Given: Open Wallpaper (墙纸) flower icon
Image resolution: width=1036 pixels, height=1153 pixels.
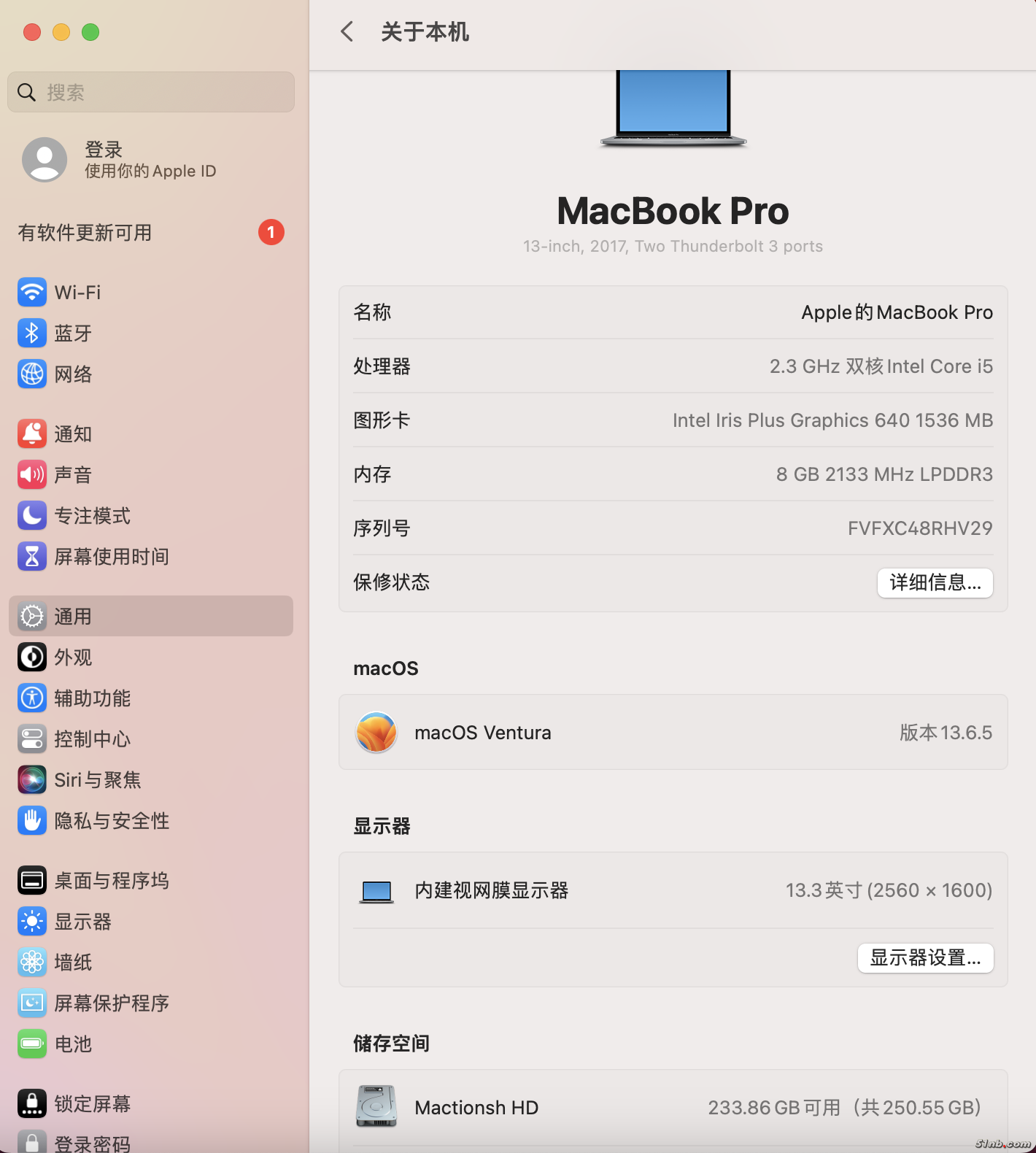Looking at the screenshot, I should [32, 963].
